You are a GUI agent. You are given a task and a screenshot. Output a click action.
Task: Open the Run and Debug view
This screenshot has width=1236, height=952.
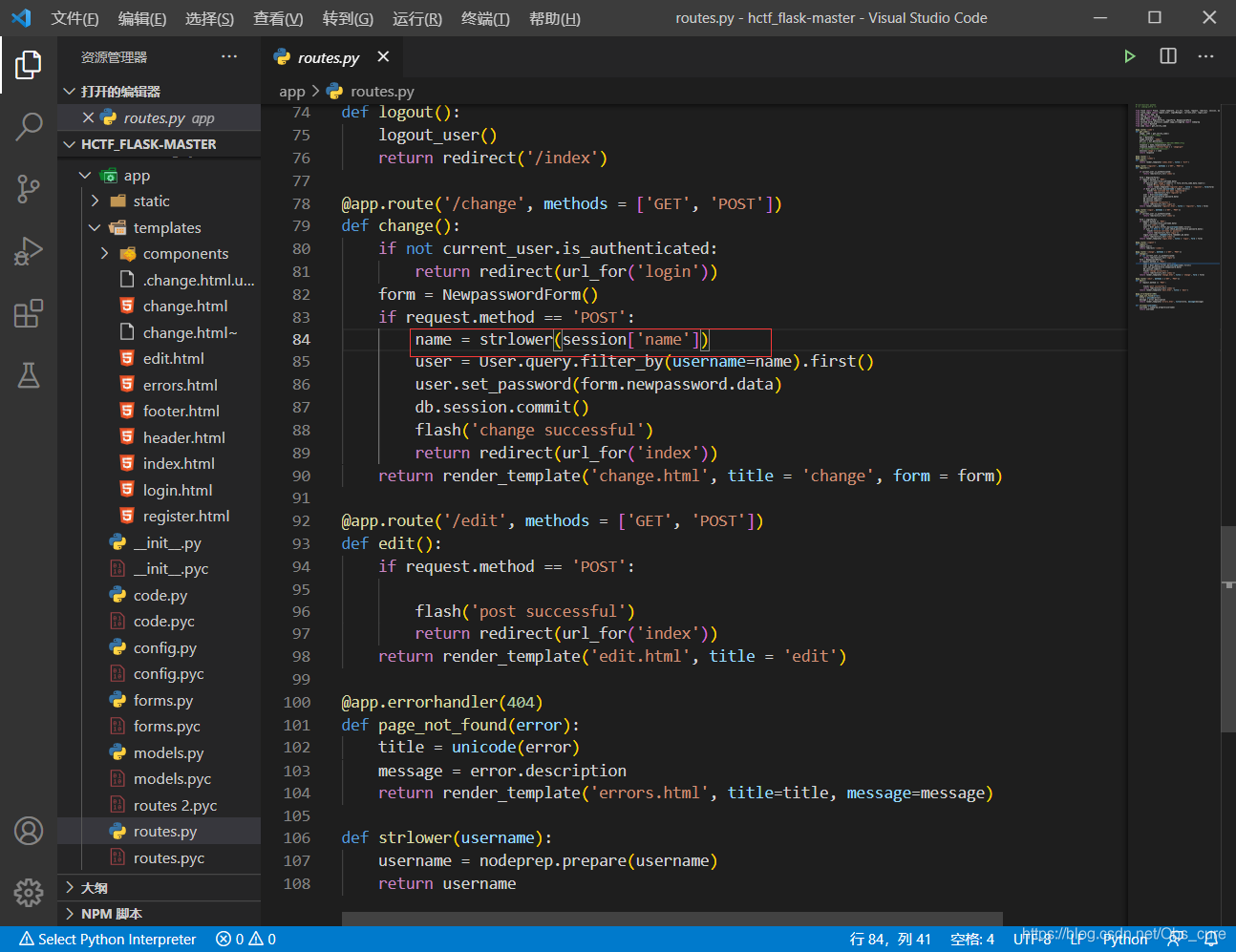(29, 251)
